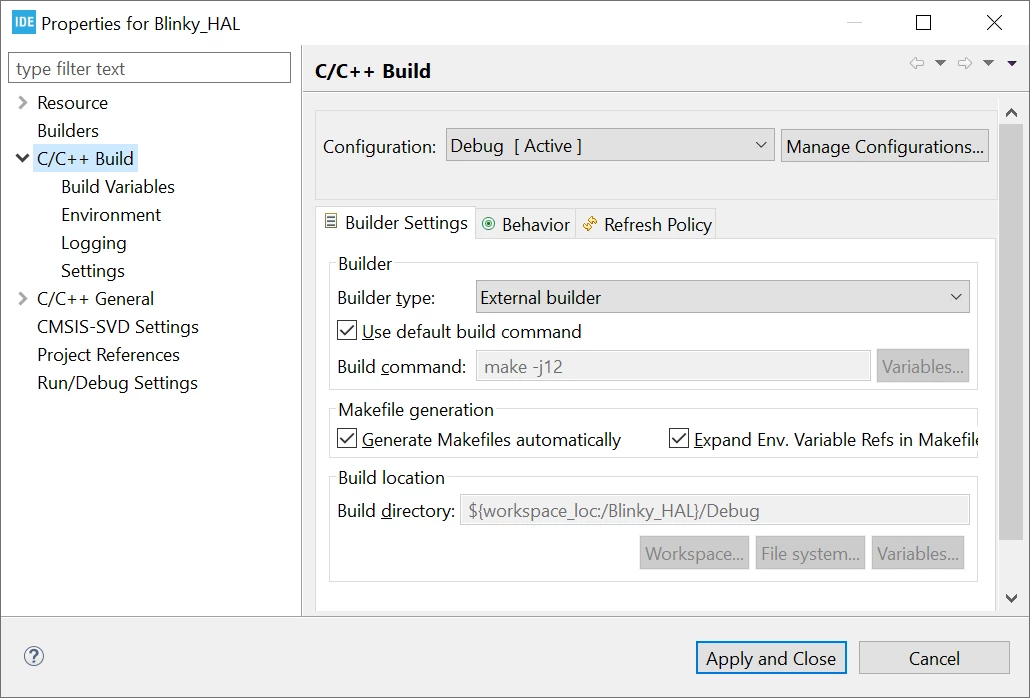This screenshot has width=1030, height=698.
Task: Expand the Resource tree node
Action: [23, 102]
